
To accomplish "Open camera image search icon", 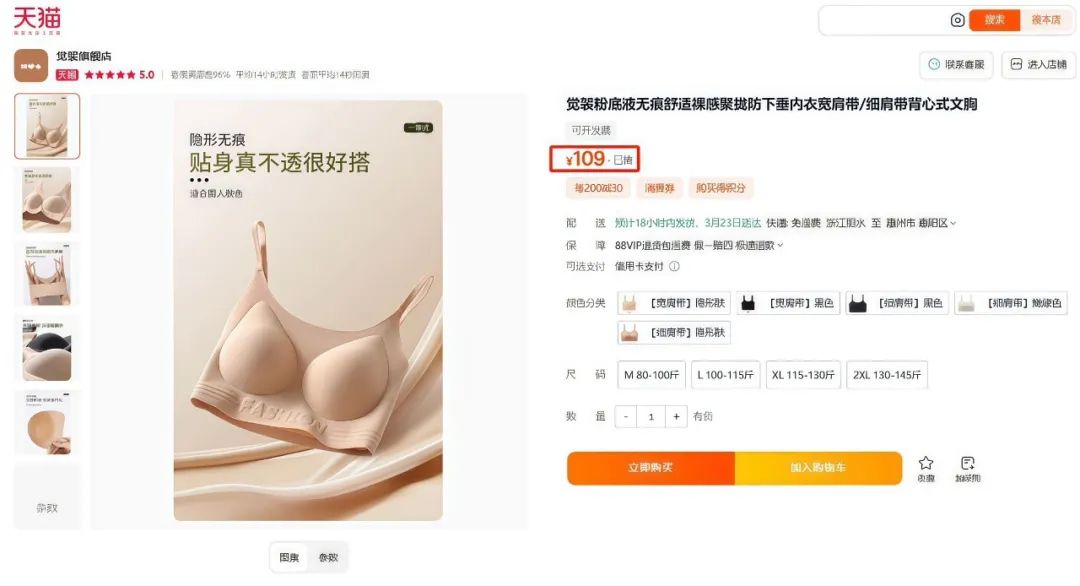I will click(957, 20).
